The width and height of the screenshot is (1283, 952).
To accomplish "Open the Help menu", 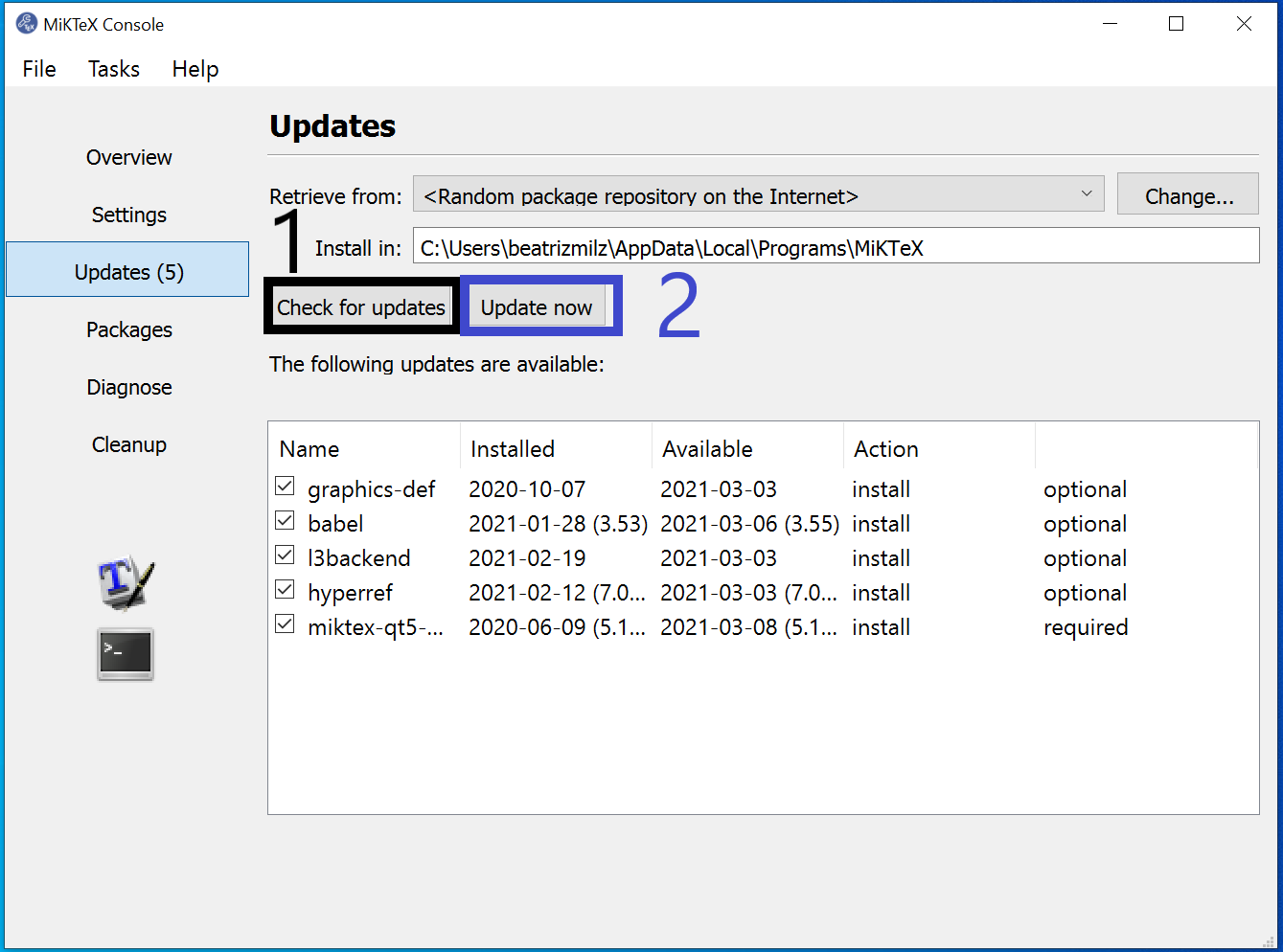I will 195,69.
